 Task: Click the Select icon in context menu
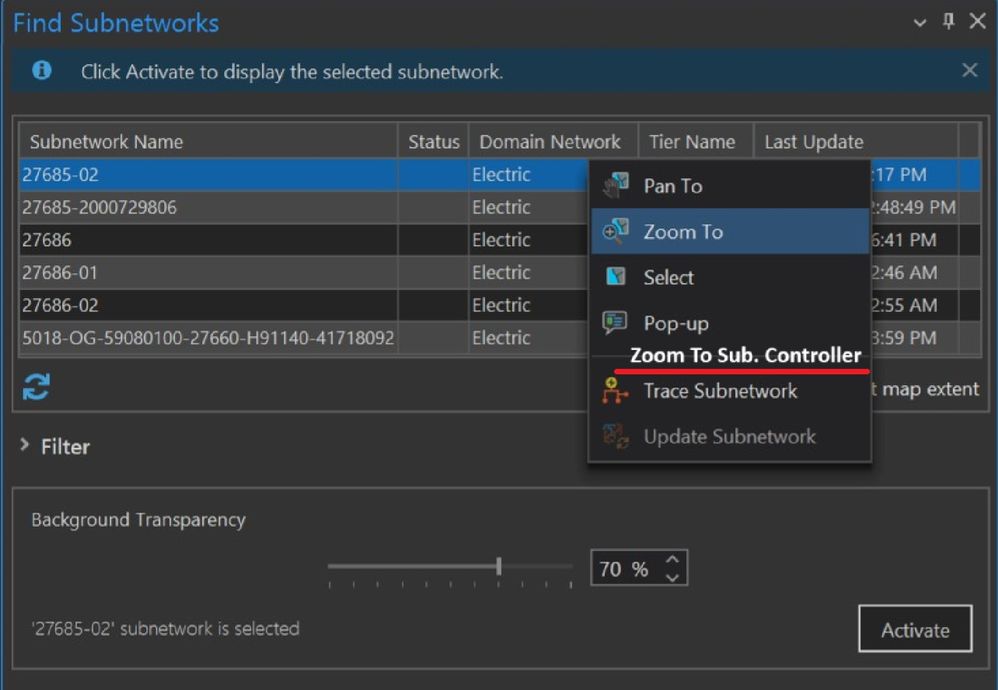click(x=615, y=278)
